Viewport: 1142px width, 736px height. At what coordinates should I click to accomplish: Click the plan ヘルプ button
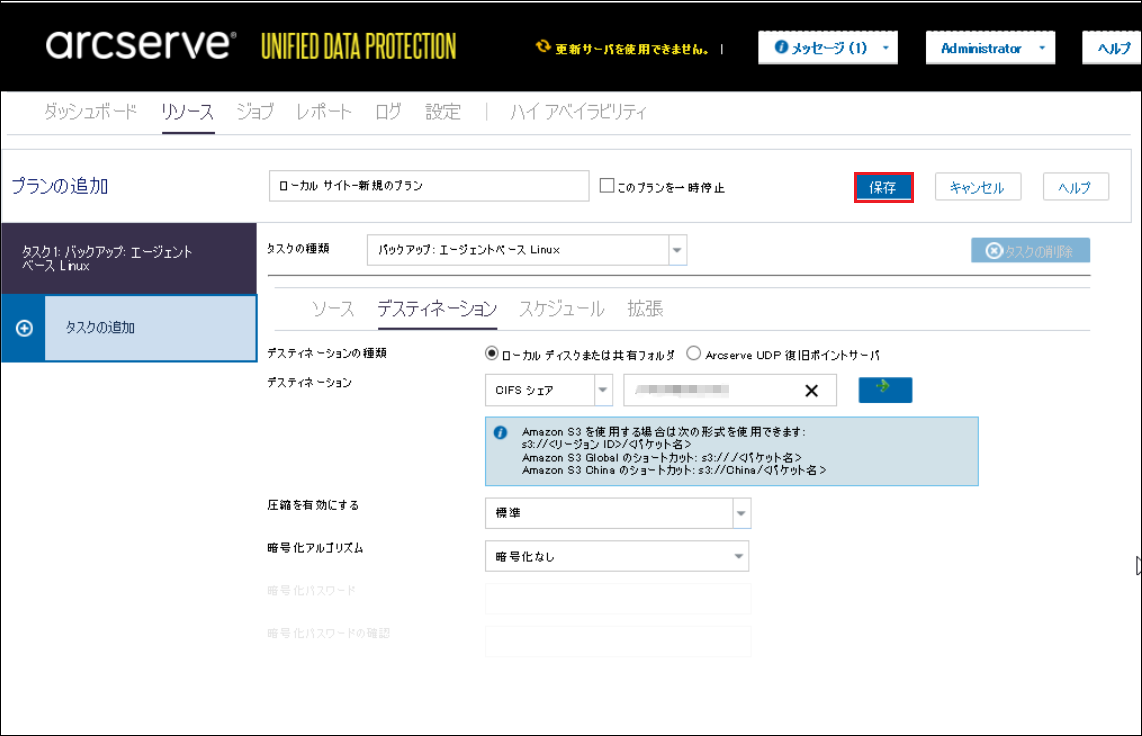pos(1075,187)
